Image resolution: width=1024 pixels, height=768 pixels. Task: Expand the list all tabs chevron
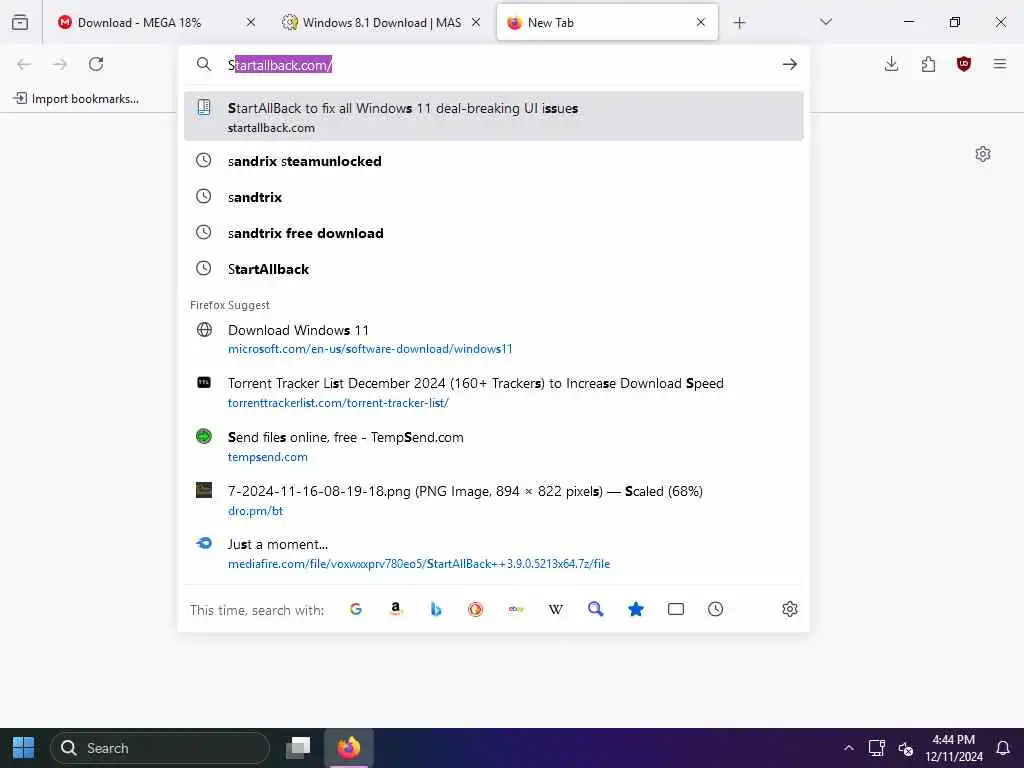[826, 22]
